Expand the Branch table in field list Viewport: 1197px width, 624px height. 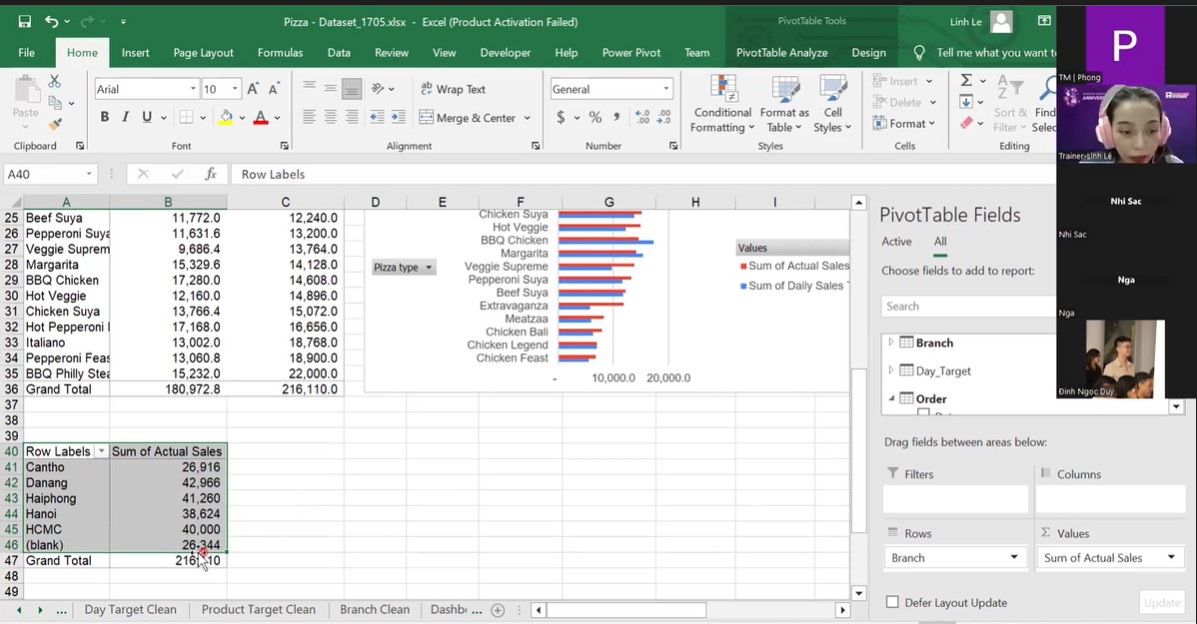pos(890,342)
